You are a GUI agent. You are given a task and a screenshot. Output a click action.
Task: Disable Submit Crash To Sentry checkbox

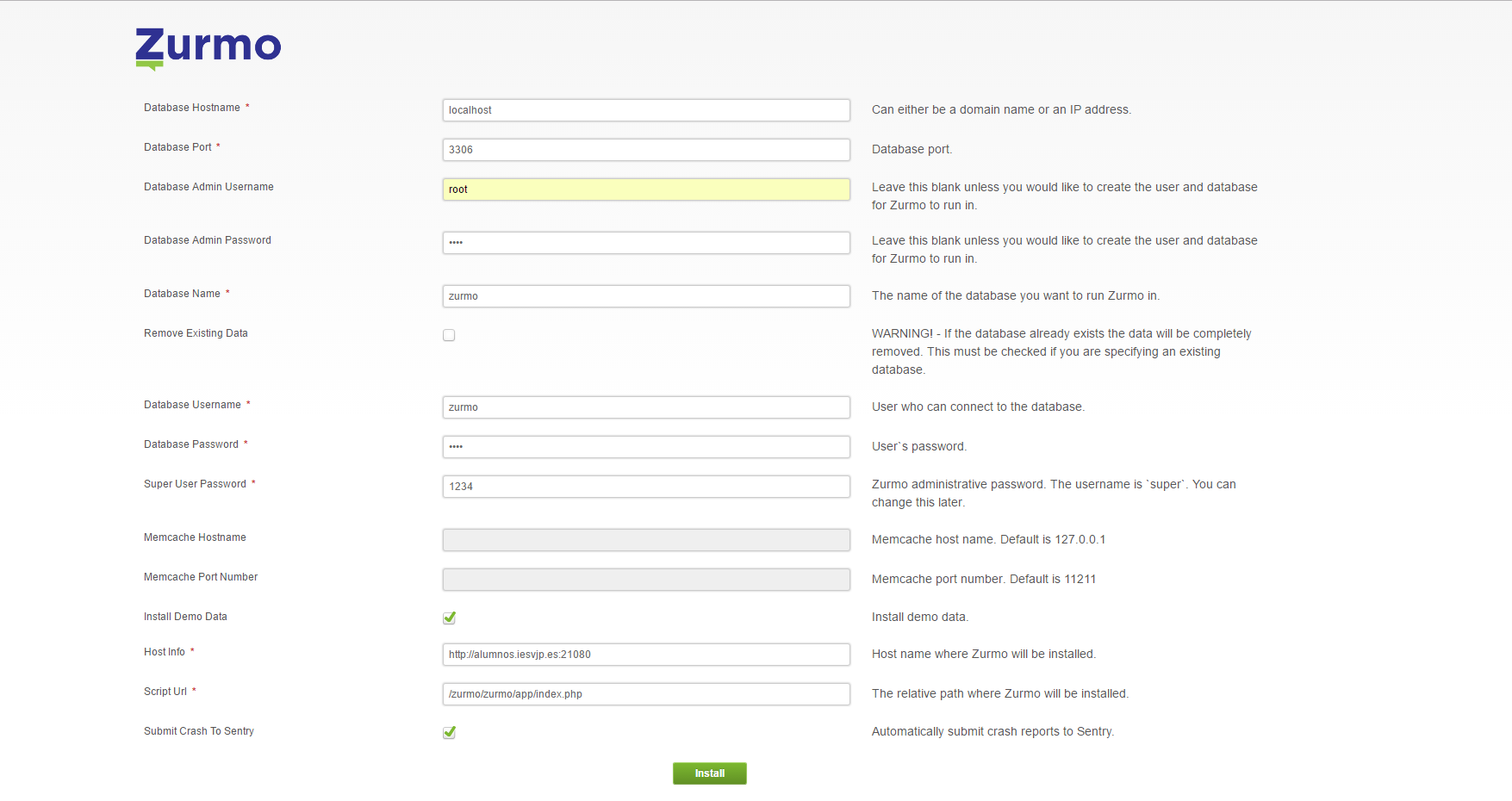pyautogui.click(x=449, y=732)
